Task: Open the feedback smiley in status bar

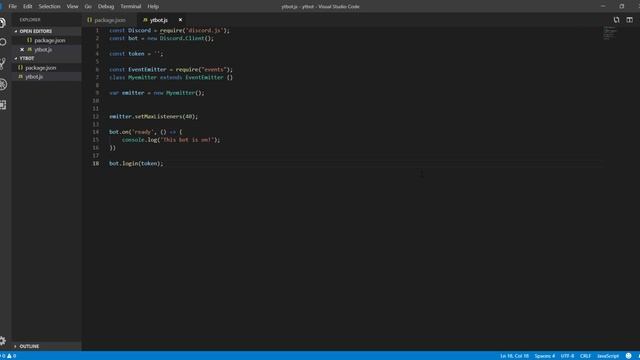Action: click(628, 356)
